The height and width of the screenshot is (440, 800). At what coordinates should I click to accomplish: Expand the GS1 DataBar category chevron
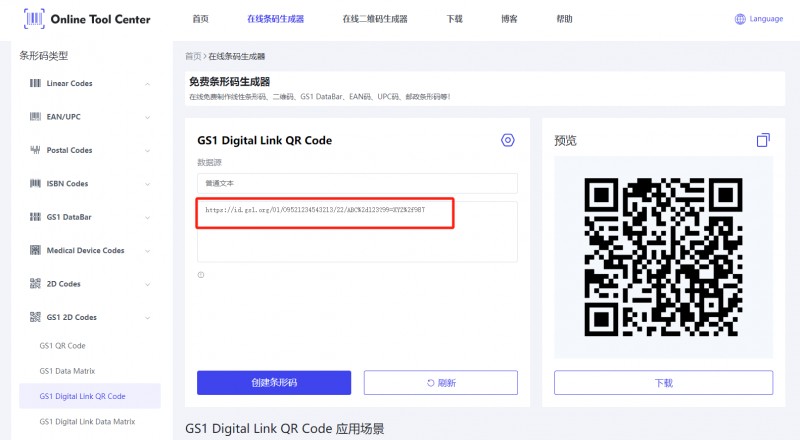(147, 217)
